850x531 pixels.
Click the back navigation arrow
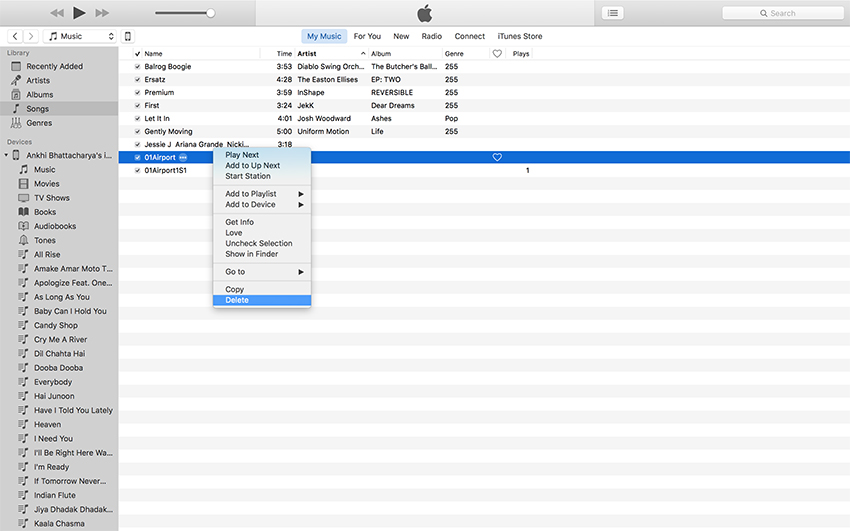tap(15, 36)
